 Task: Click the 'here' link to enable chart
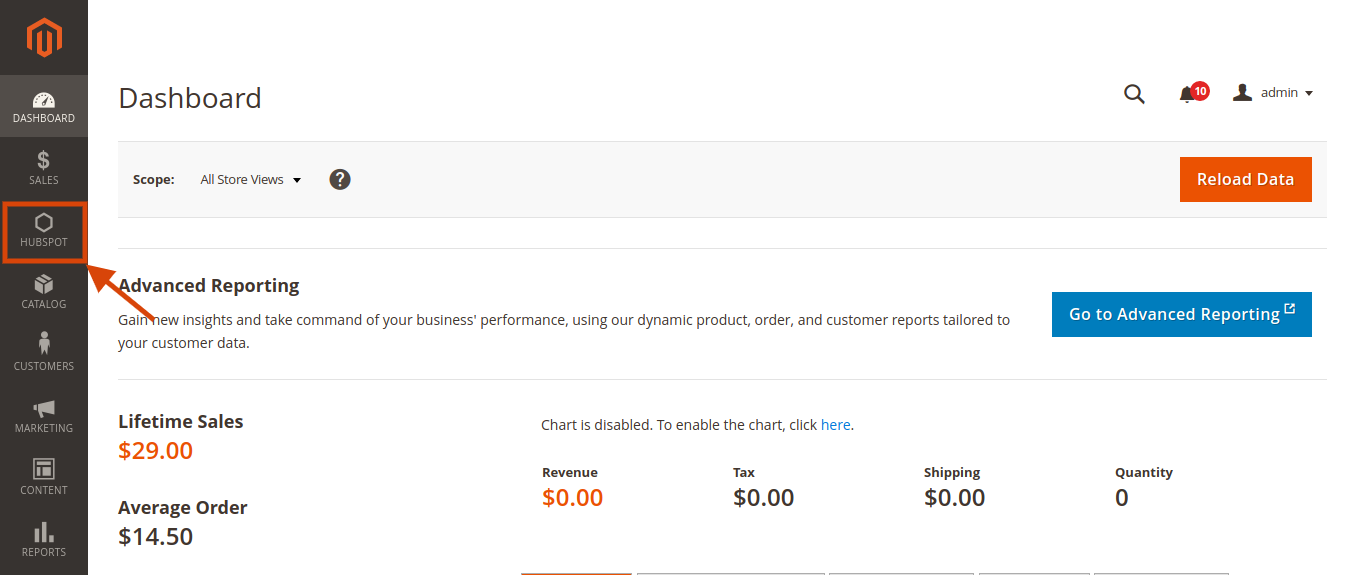(x=835, y=425)
